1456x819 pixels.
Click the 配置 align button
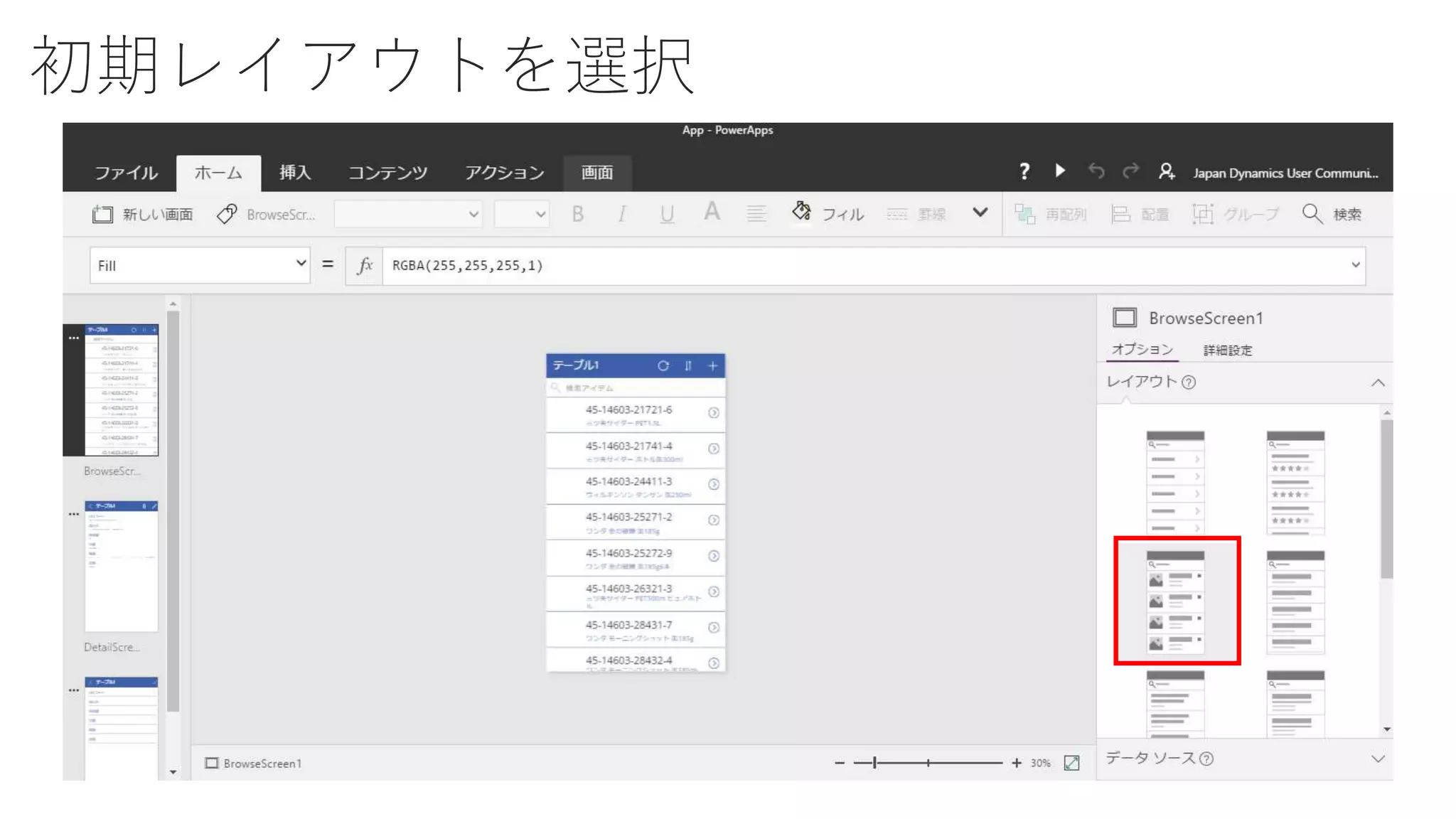(x=1140, y=214)
